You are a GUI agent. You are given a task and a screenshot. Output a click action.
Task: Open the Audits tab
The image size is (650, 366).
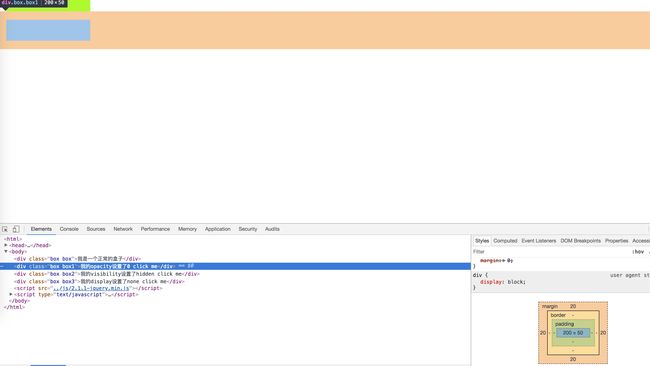272,229
